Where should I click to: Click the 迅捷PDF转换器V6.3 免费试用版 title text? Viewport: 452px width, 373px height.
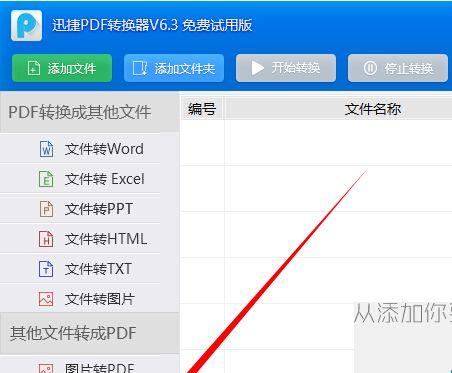152,25
